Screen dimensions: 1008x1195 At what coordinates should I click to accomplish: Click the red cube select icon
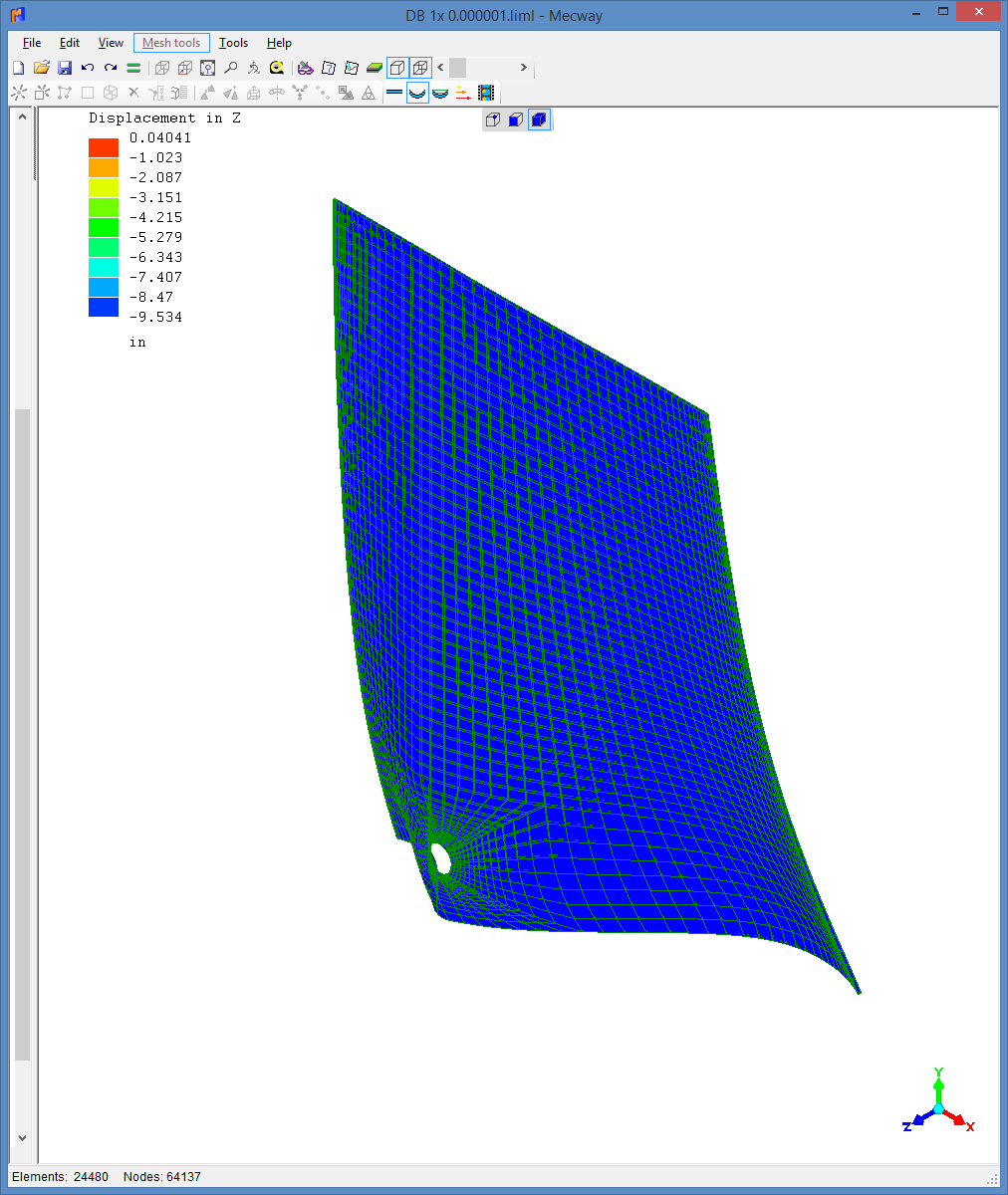(x=184, y=68)
